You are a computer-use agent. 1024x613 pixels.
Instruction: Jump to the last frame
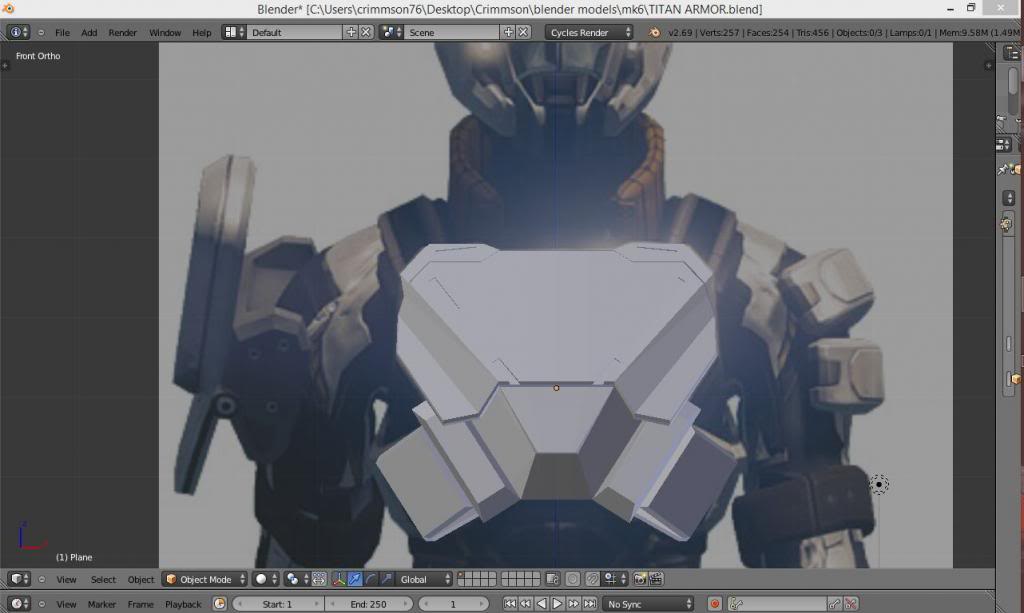(x=590, y=604)
